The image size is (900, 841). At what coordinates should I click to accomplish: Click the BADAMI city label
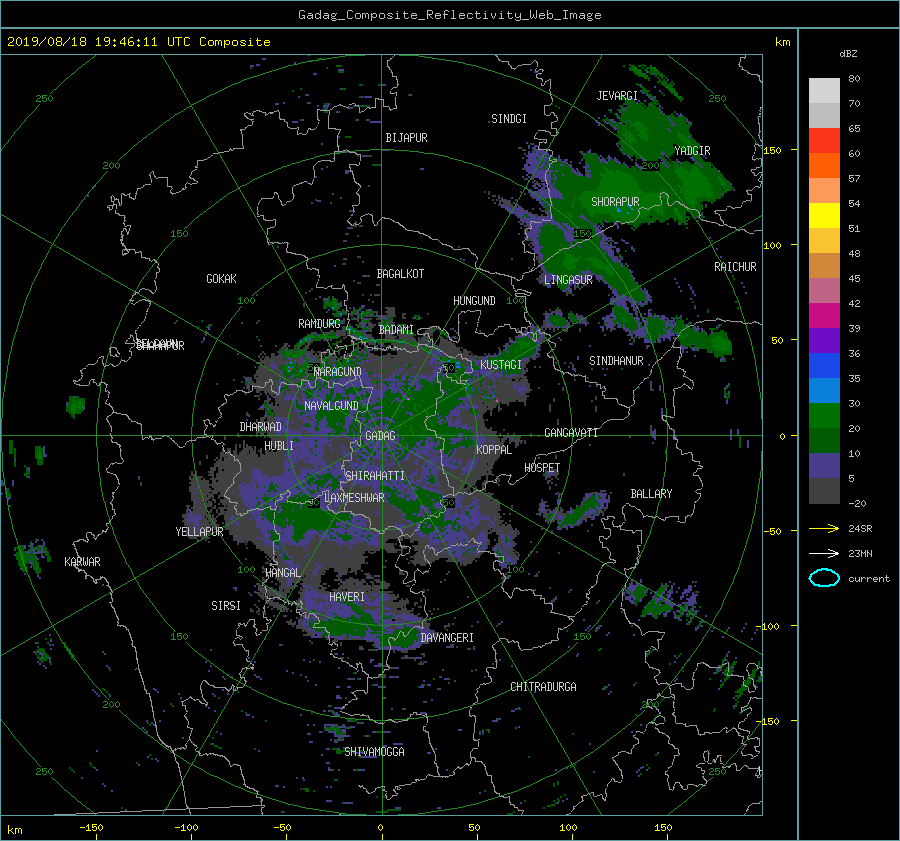click(396, 330)
